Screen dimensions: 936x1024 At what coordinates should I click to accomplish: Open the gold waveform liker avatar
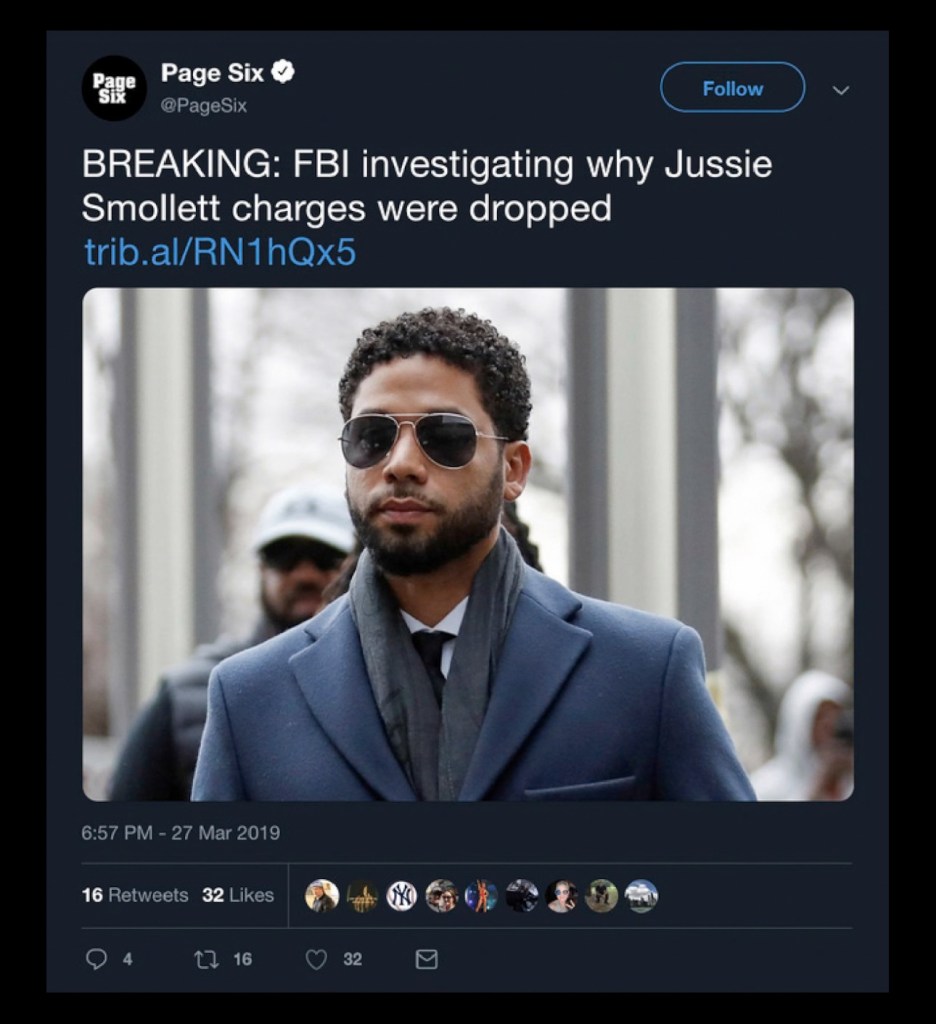(x=361, y=896)
